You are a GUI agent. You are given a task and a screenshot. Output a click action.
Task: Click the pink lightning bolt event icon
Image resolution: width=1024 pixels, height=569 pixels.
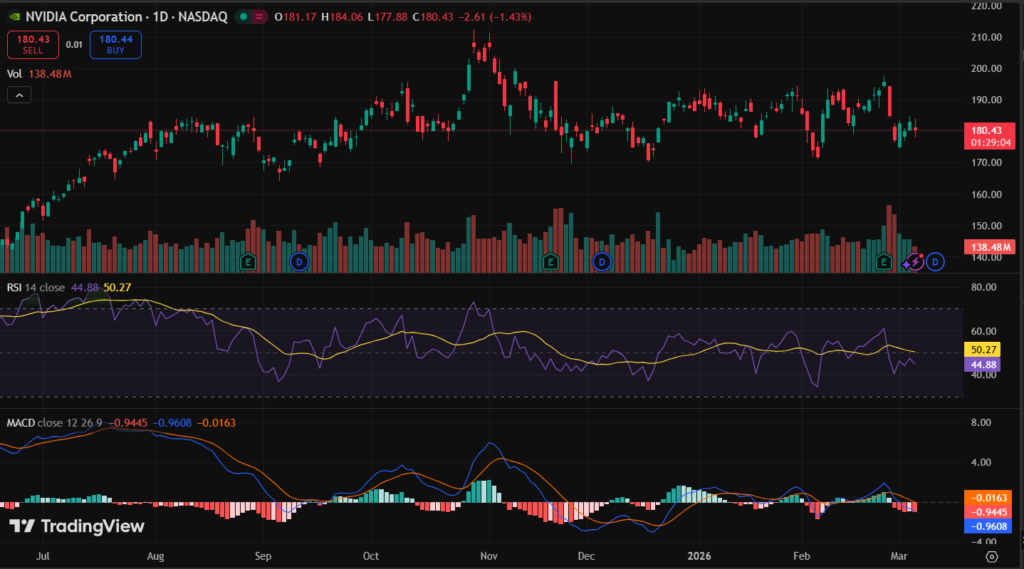[913, 262]
